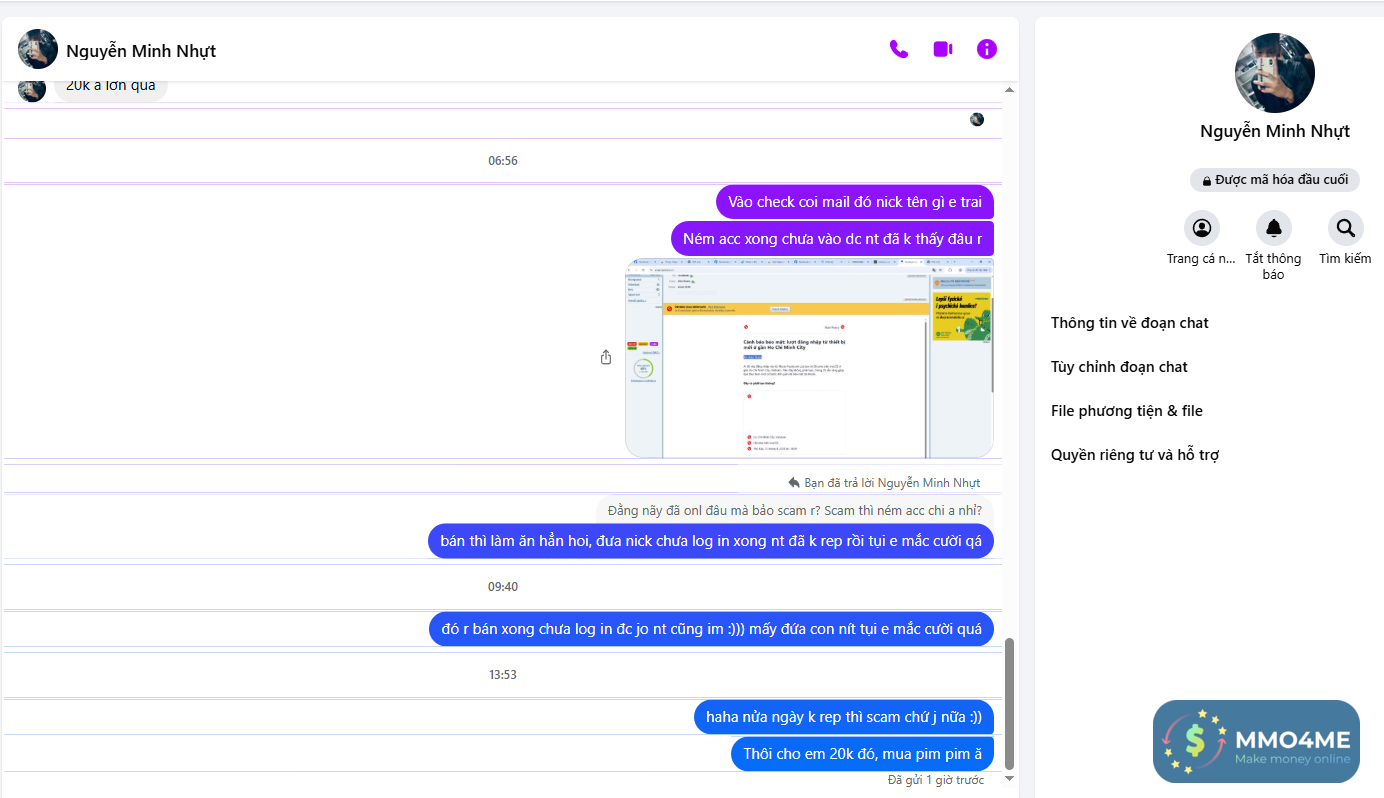Click the scroll up arrow in the chat
The image size is (1384, 798).
tap(1009, 90)
